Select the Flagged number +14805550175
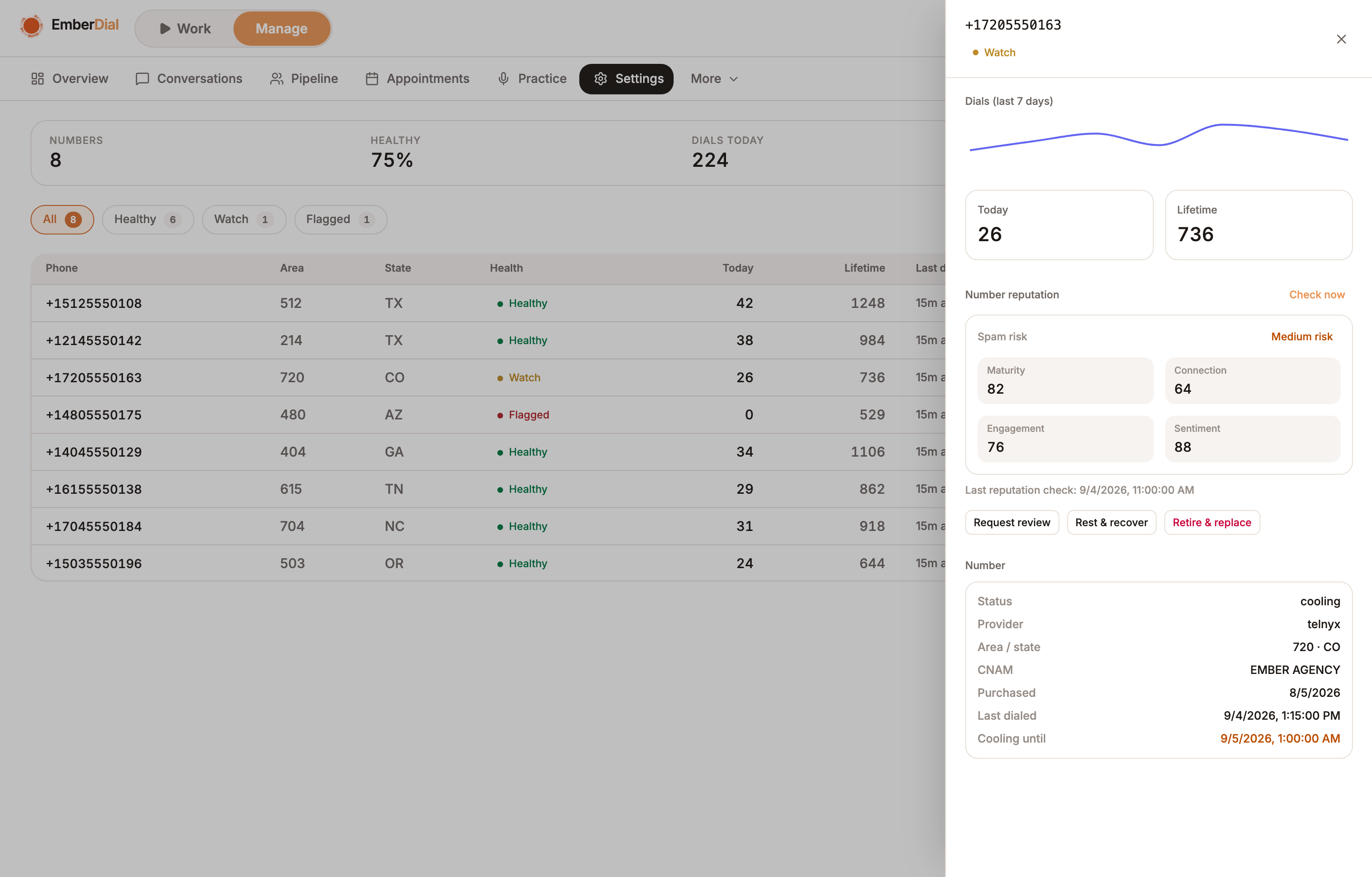This screenshot has width=1372, height=877. tap(93, 415)
